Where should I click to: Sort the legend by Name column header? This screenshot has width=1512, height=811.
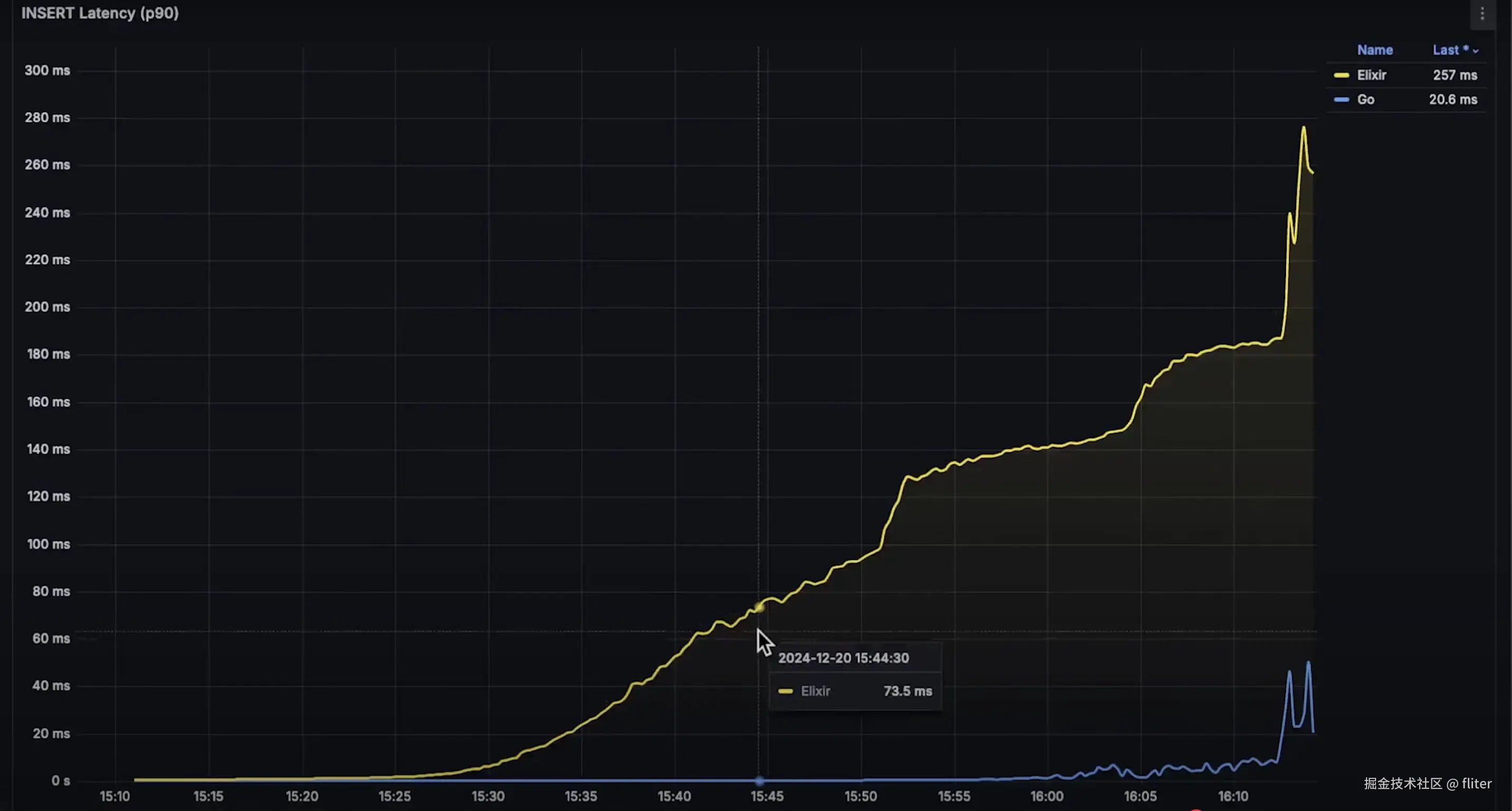[1374, 50]
